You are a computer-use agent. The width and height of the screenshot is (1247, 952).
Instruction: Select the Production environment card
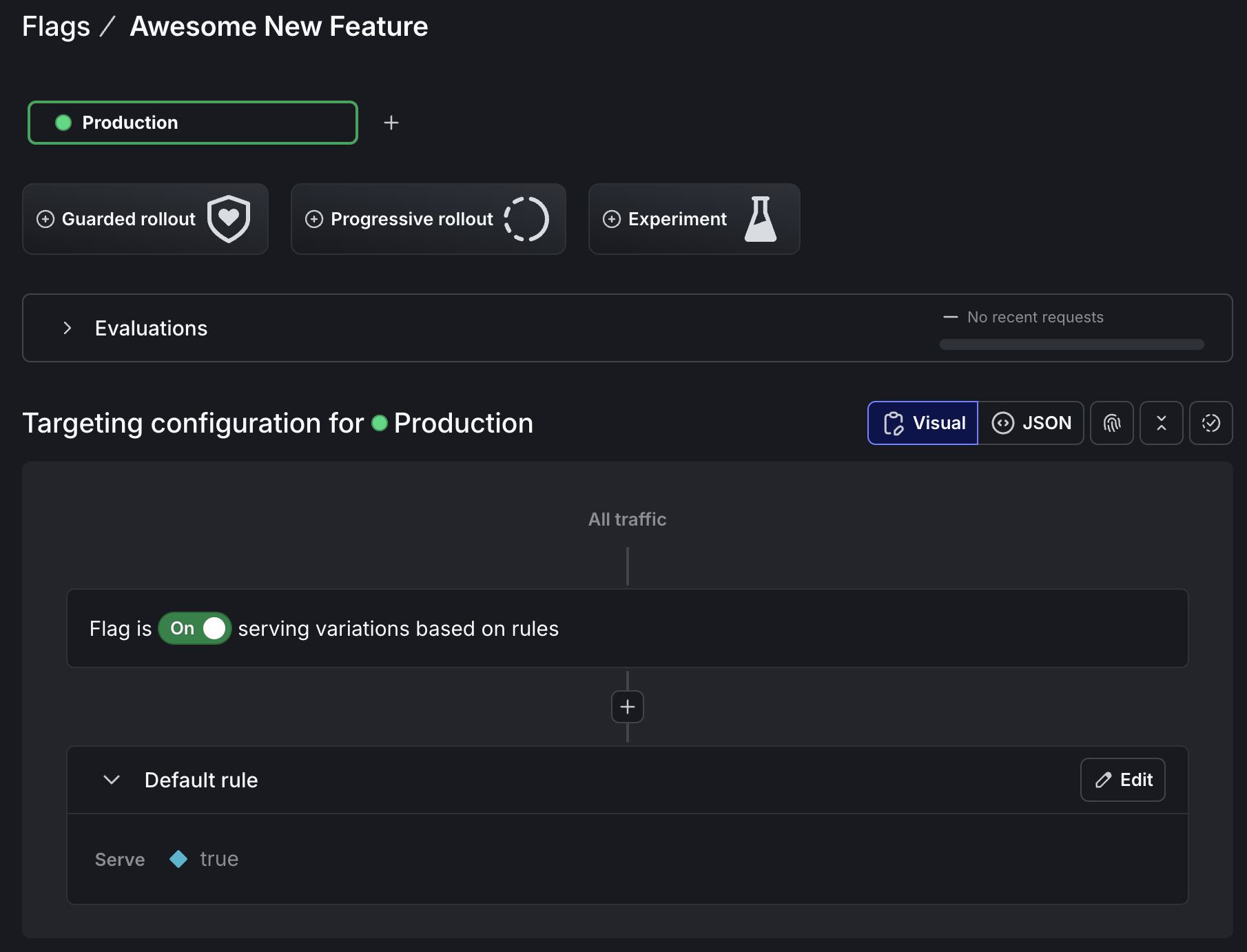(x=192, y=122)
